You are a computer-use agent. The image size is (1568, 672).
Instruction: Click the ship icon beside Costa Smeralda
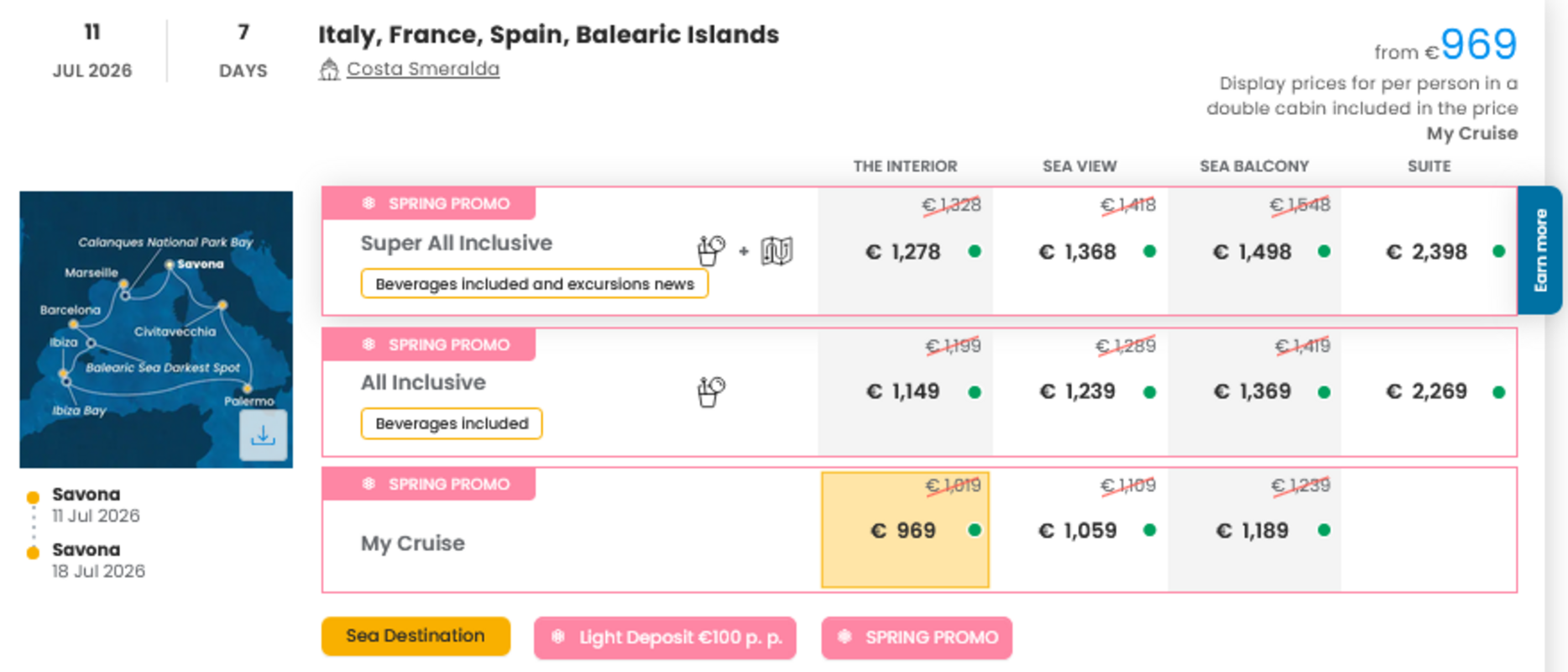tap(329, 67)
